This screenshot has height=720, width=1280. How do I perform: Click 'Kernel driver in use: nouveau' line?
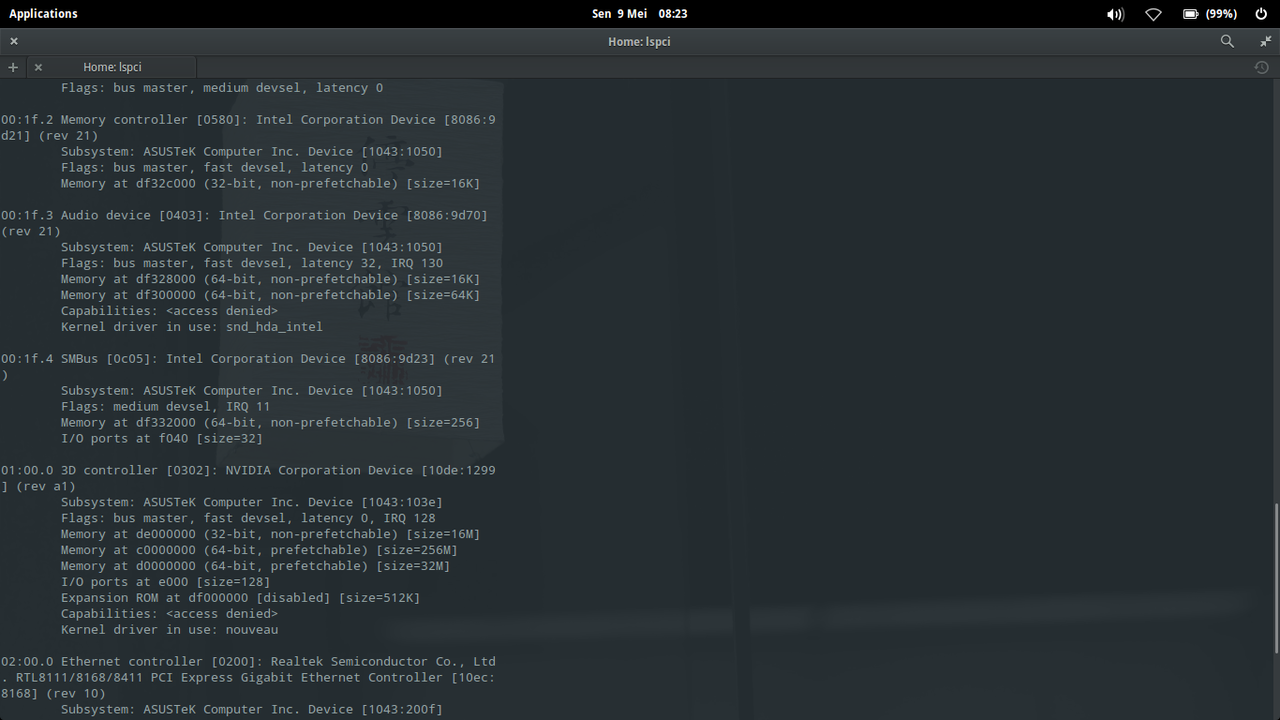169,630
